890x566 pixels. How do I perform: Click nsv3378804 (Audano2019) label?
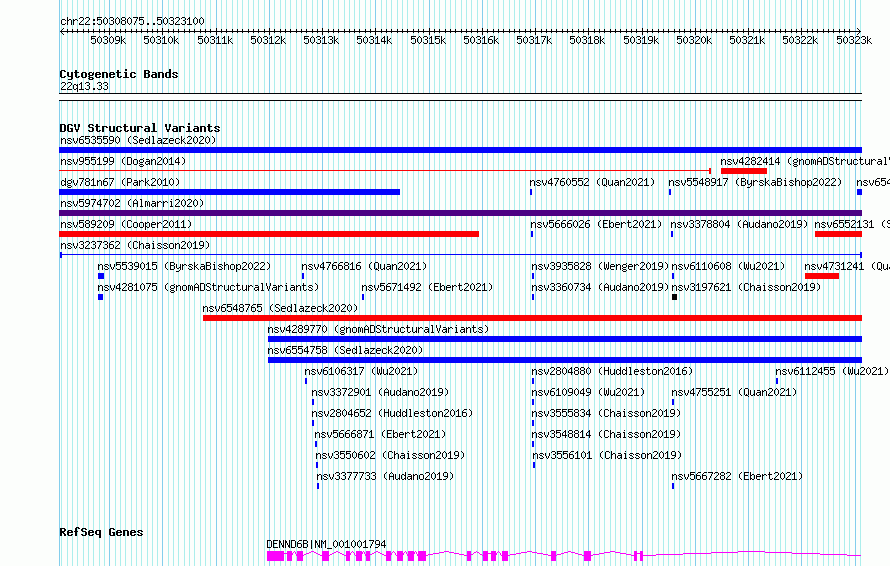click(739, 224)
